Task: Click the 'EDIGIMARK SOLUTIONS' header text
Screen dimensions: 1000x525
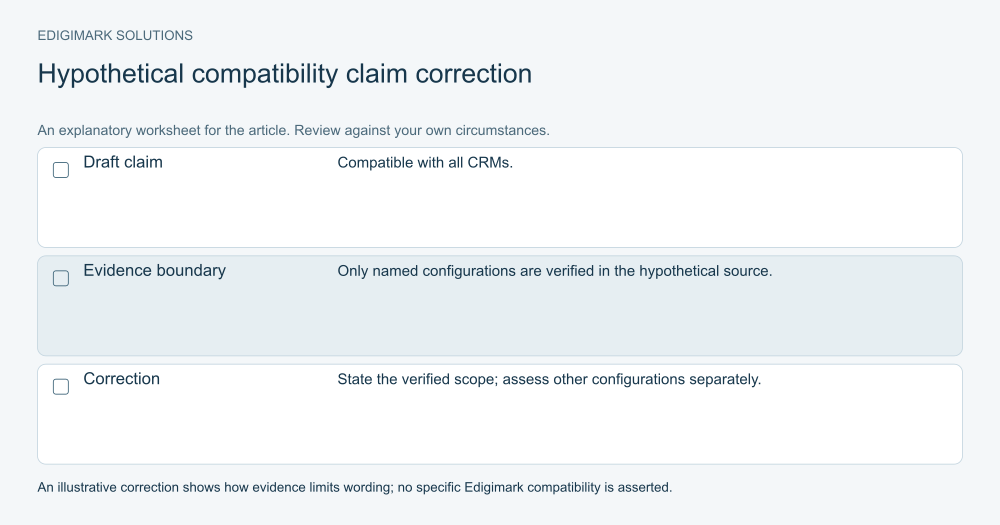Action: (x=115, y=36)
